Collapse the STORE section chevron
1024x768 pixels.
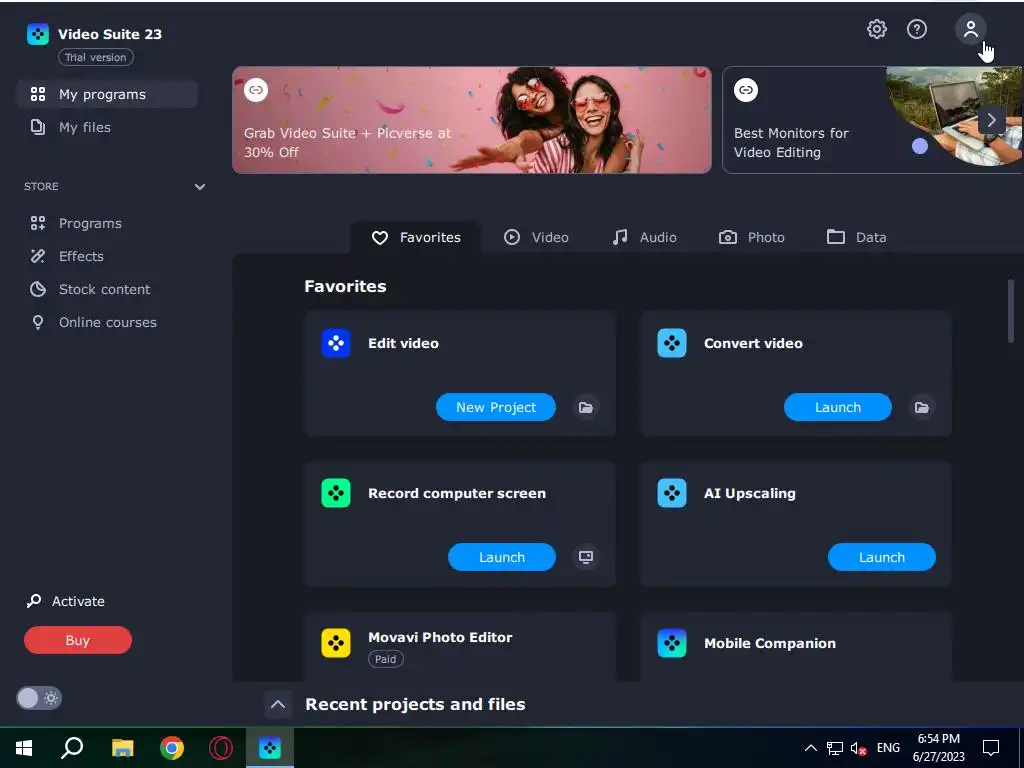[x=200, y=187]
